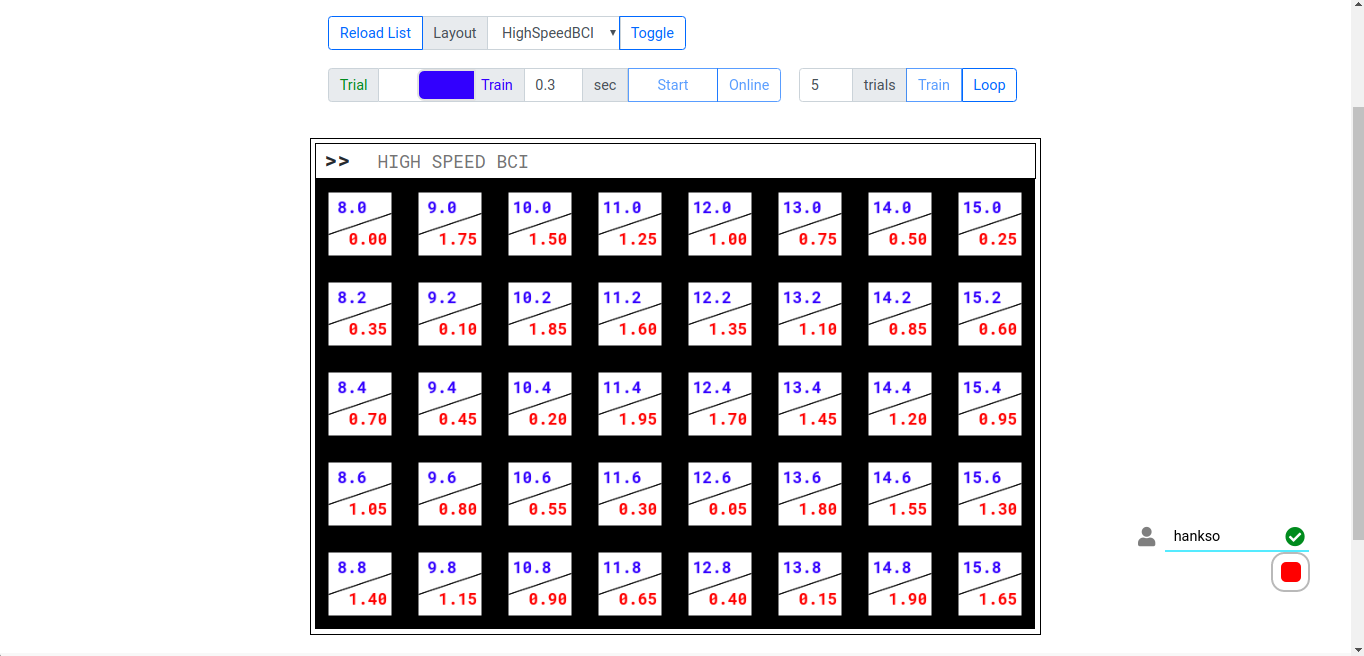Click the white Trial color box
Viewport: 1364px width, 656px height.
click(397, 85)
